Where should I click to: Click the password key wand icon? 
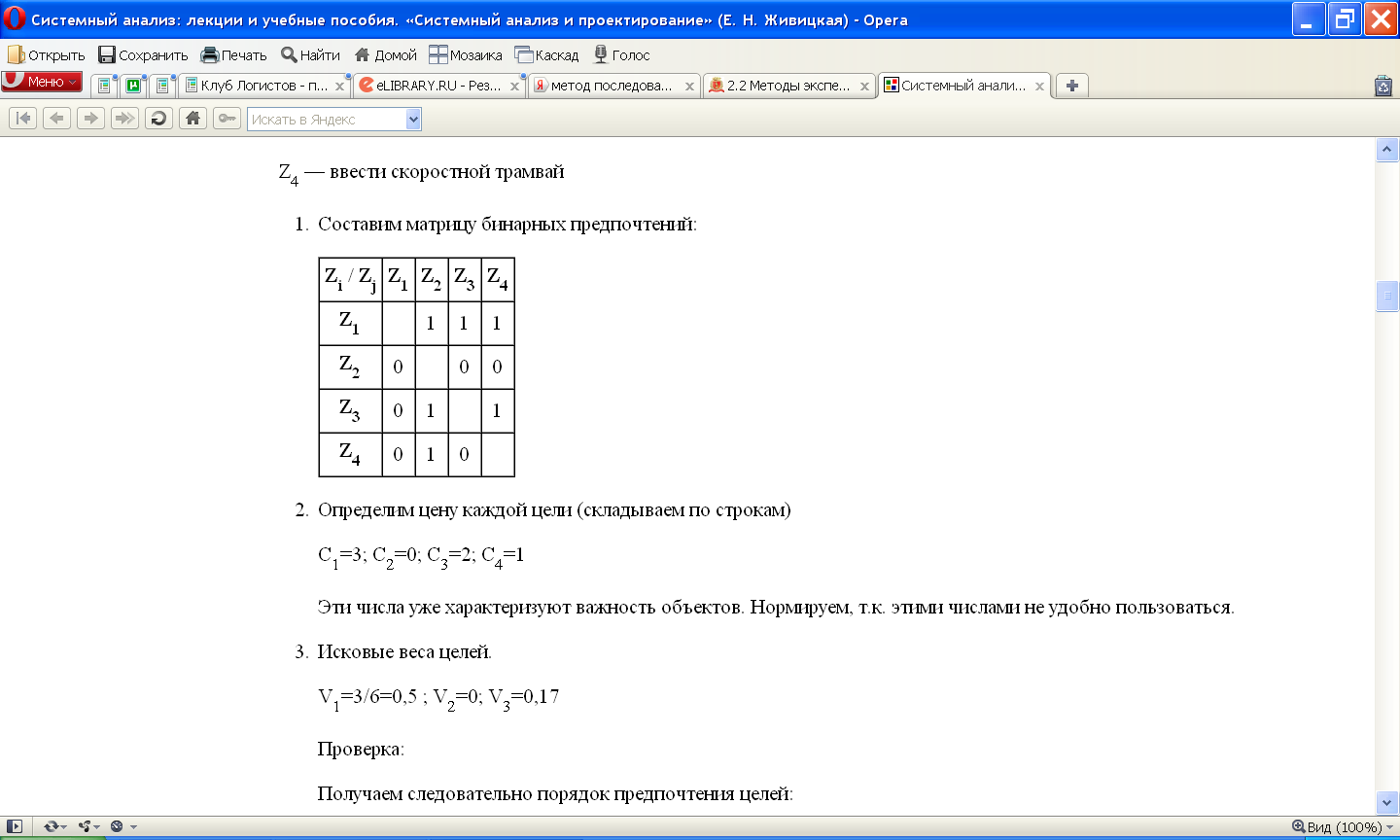coord(227,119)
